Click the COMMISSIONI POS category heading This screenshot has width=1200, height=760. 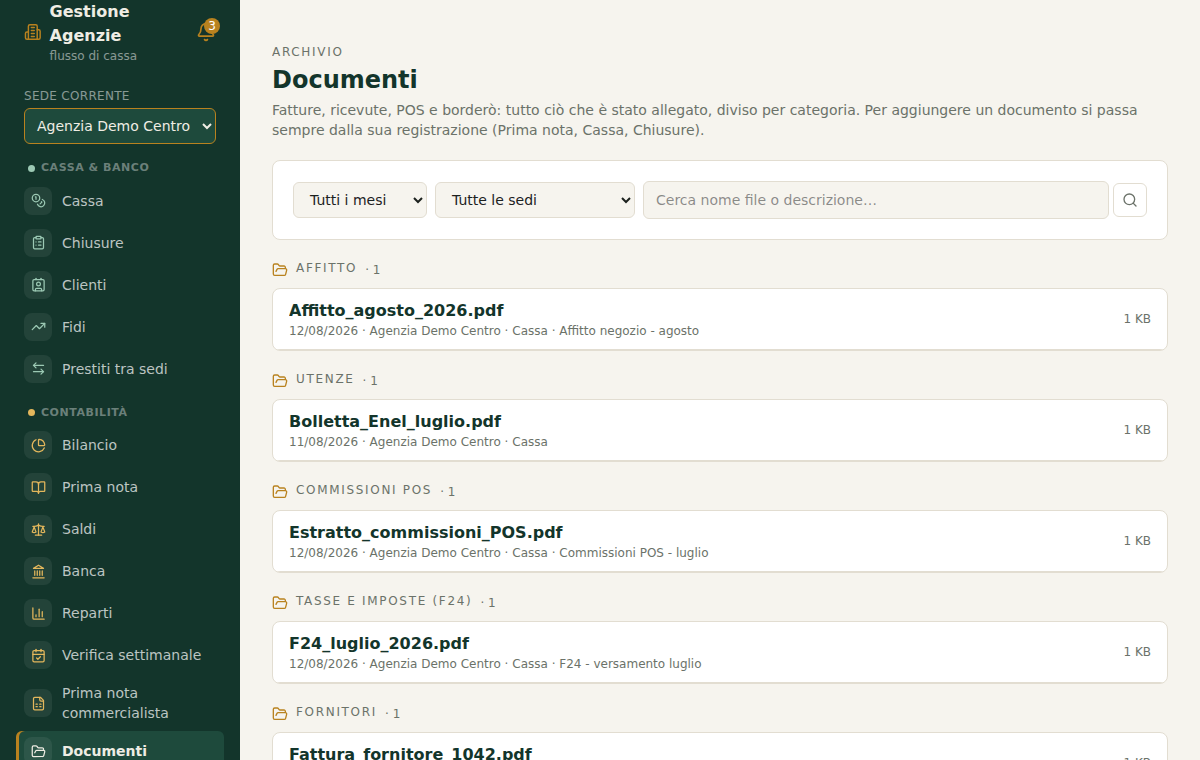point(364,490)
